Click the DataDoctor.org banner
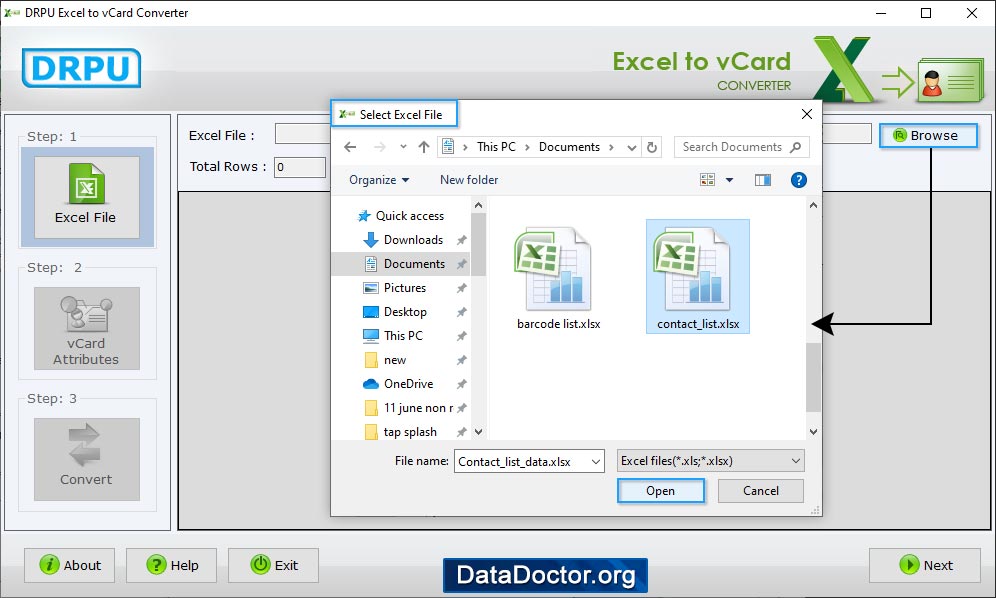 545,575
